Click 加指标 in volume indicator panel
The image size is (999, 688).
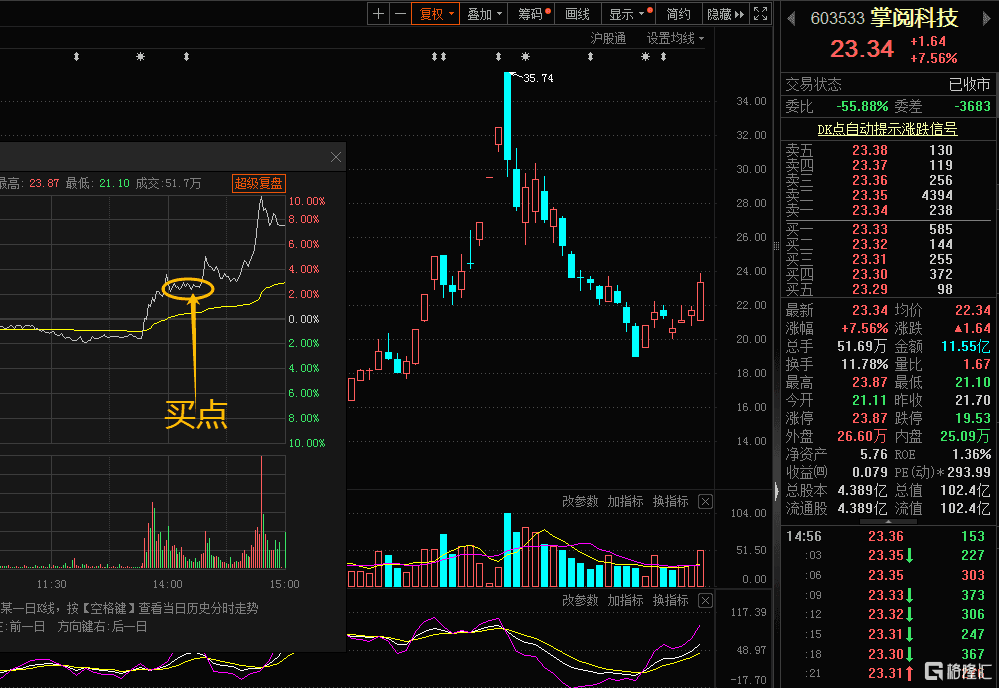tap(625, 501)
